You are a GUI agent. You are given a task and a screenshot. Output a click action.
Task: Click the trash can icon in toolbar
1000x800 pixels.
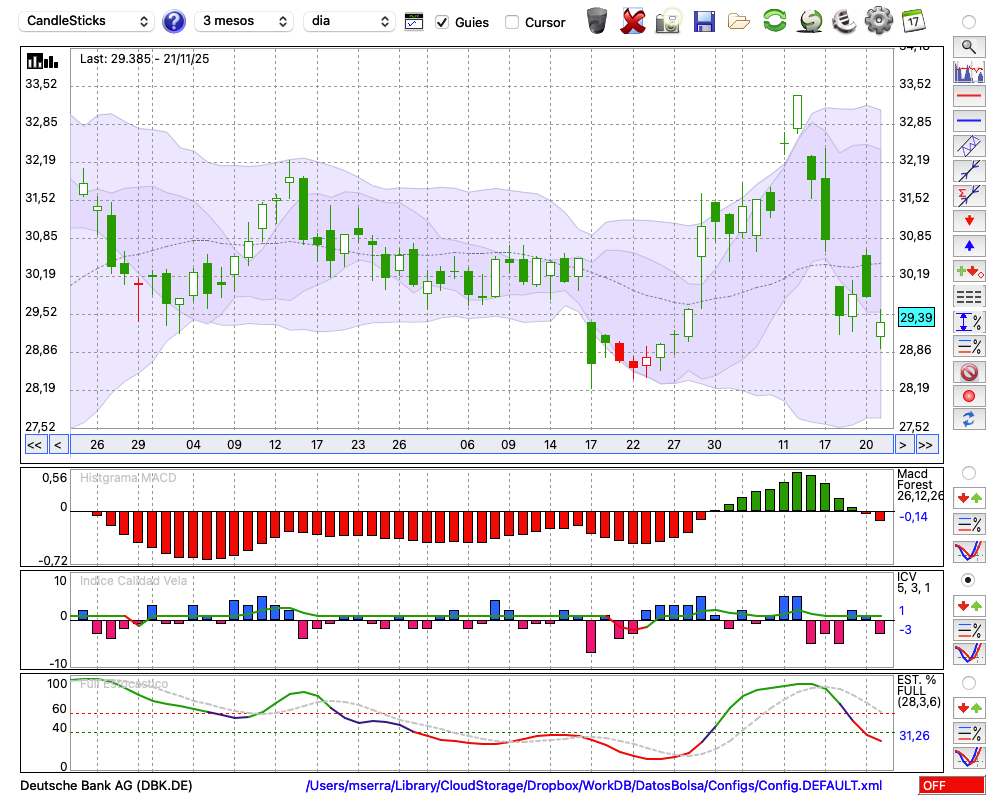[597, 20]
